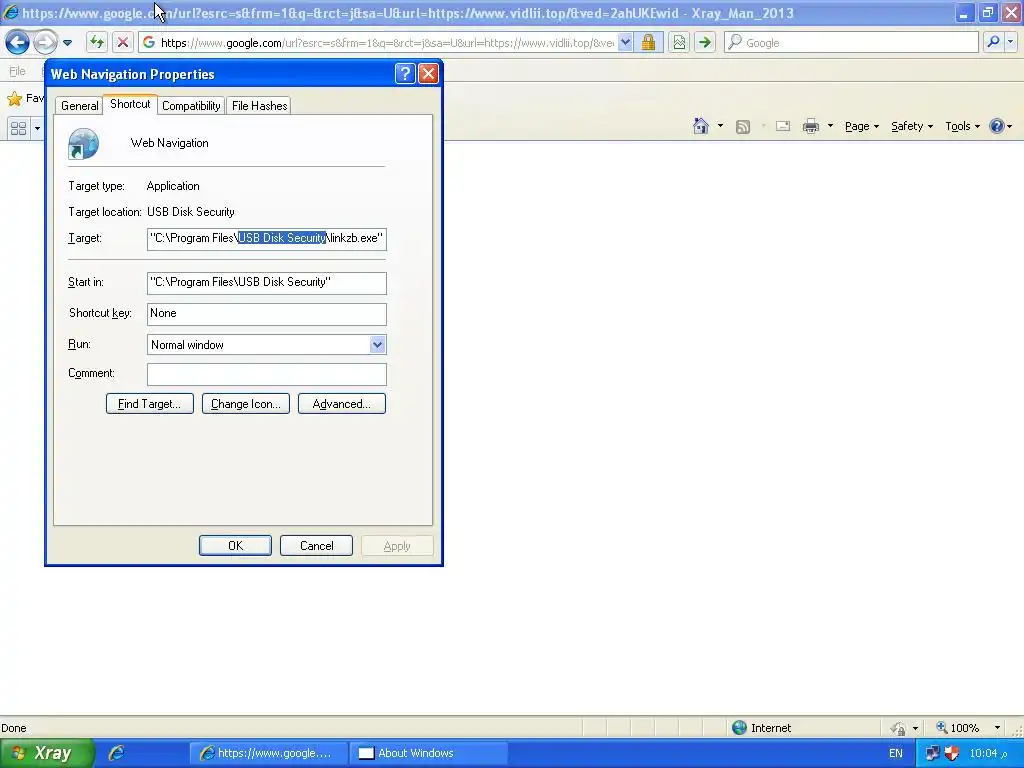The image size is (1024, 768).
Task: Click the Internet zone globe icon
Action: coord(739,728)
